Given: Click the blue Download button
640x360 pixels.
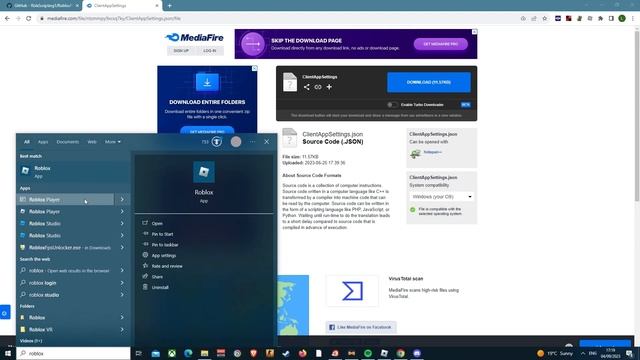Looking at the screenshot, I should (429, 82).
